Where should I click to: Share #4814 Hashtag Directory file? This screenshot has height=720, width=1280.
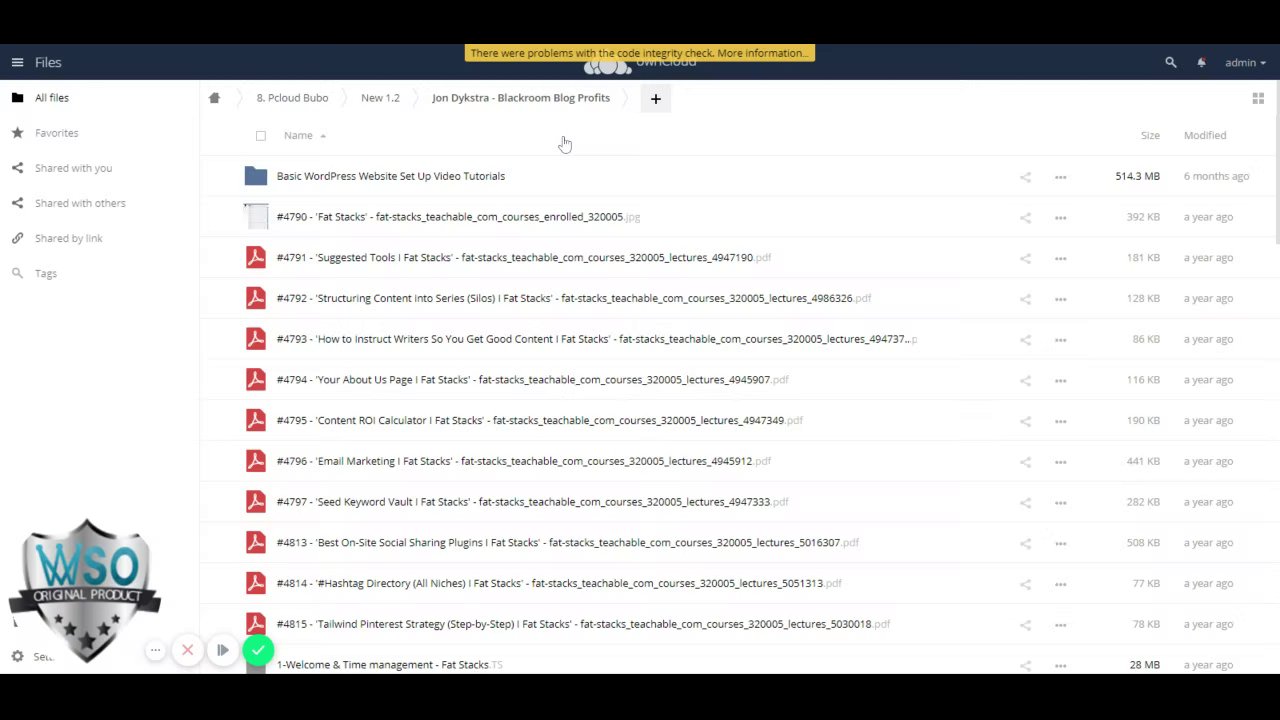[1025, 584]
